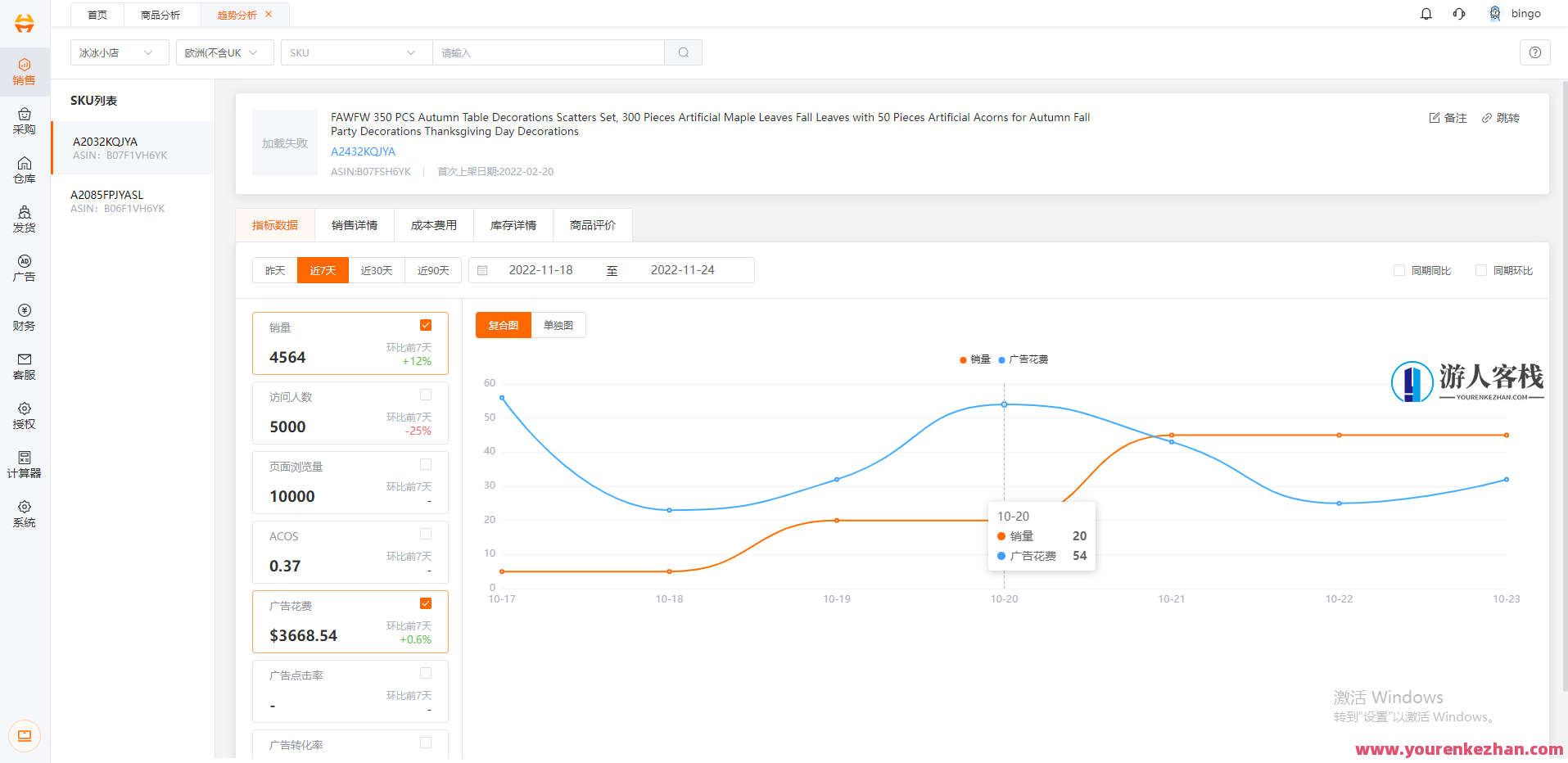
Task: Click the search magnifier icon
Action: [683, 52]
